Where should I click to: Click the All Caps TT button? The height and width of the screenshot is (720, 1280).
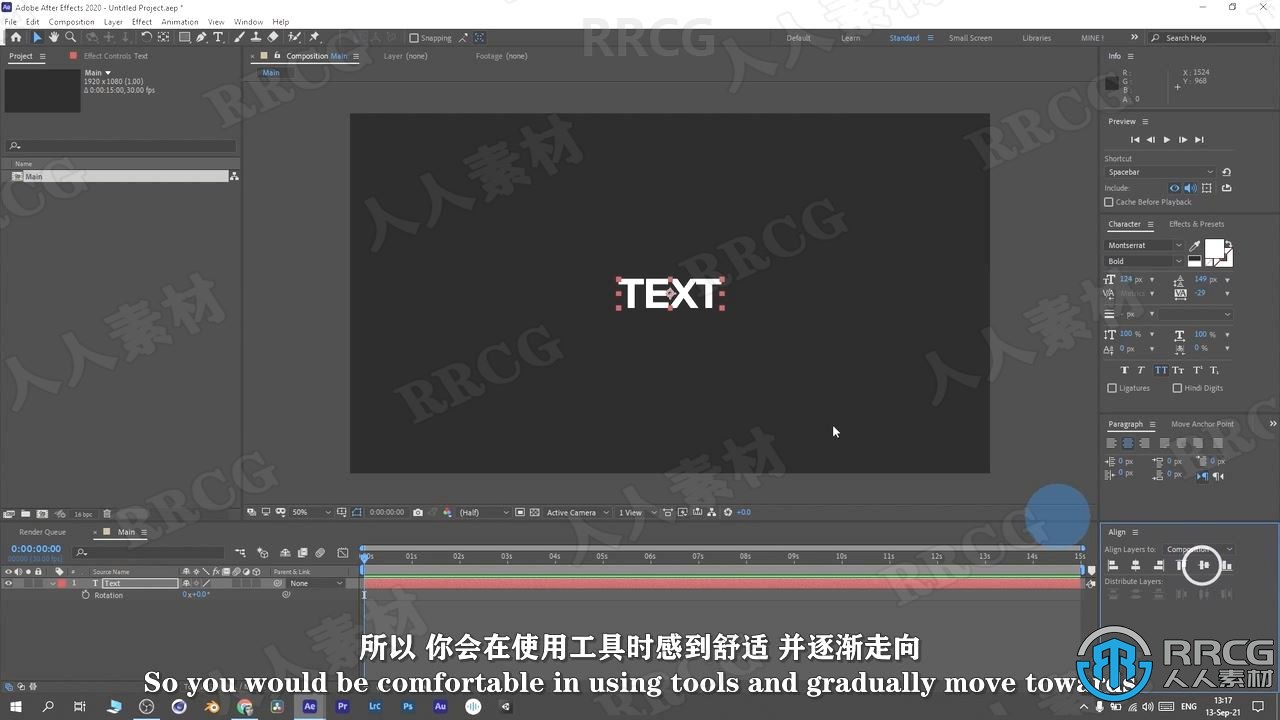(1160, 370)
